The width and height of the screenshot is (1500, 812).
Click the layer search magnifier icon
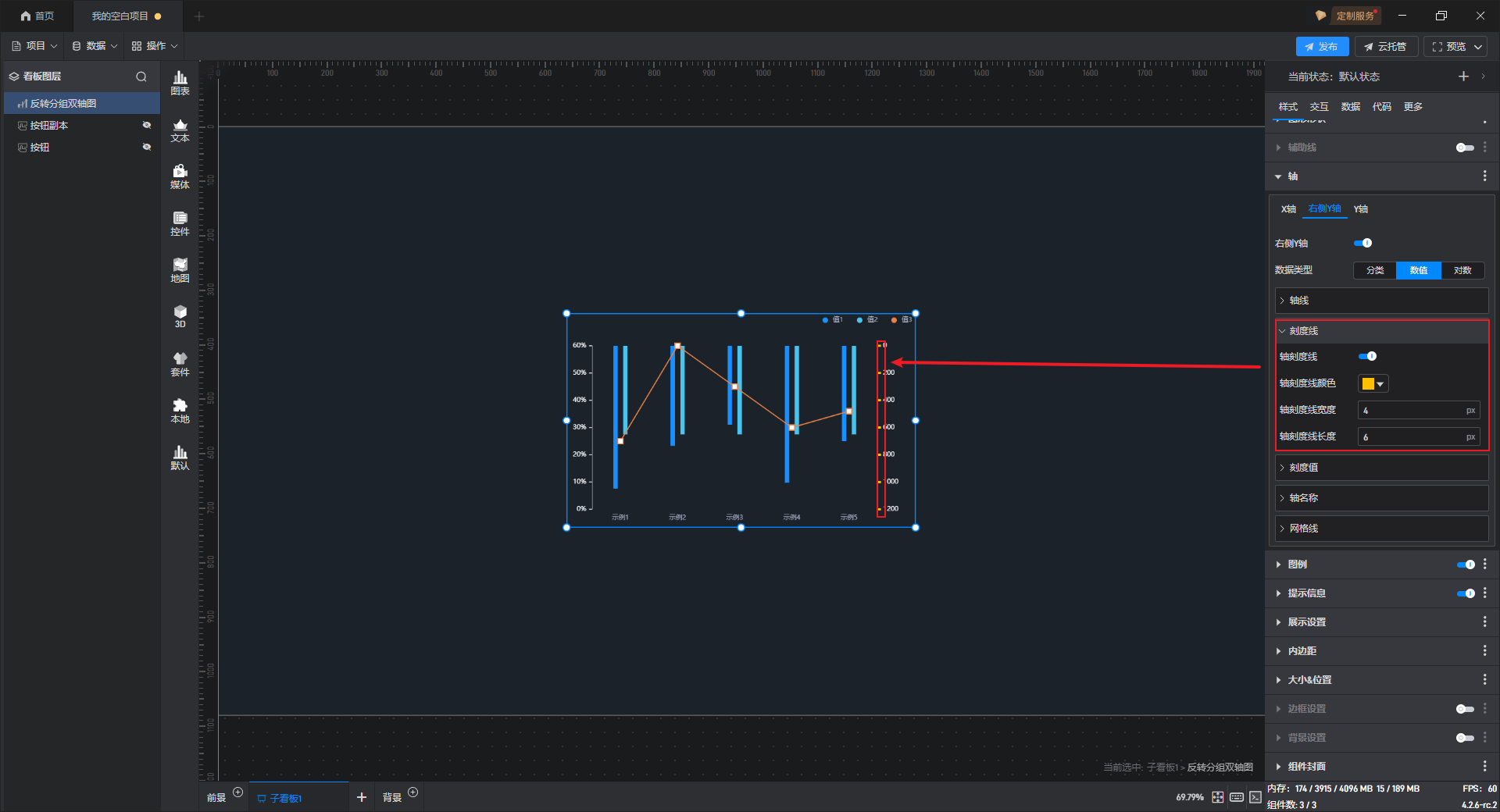(141, 77)
